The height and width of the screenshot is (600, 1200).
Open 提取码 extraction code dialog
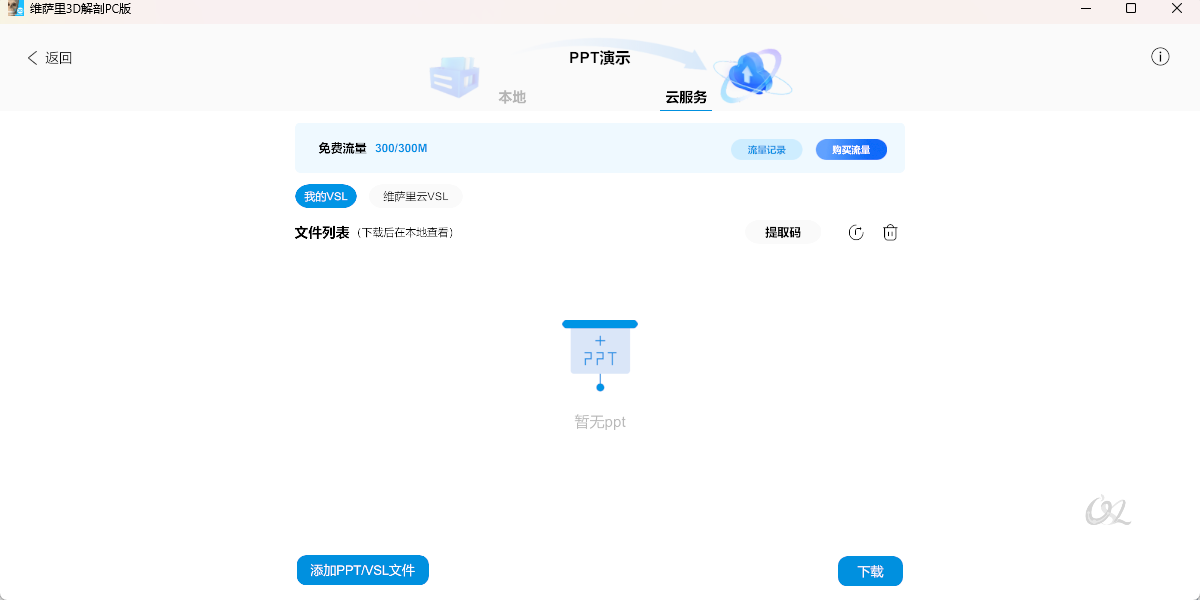[783, 231]
